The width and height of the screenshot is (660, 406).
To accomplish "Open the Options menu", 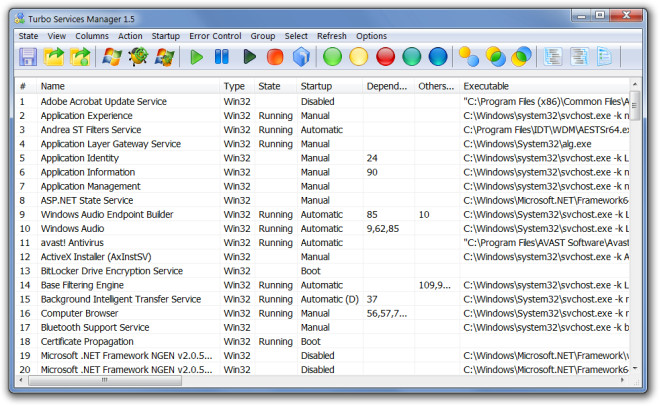I will coord(371,36).
